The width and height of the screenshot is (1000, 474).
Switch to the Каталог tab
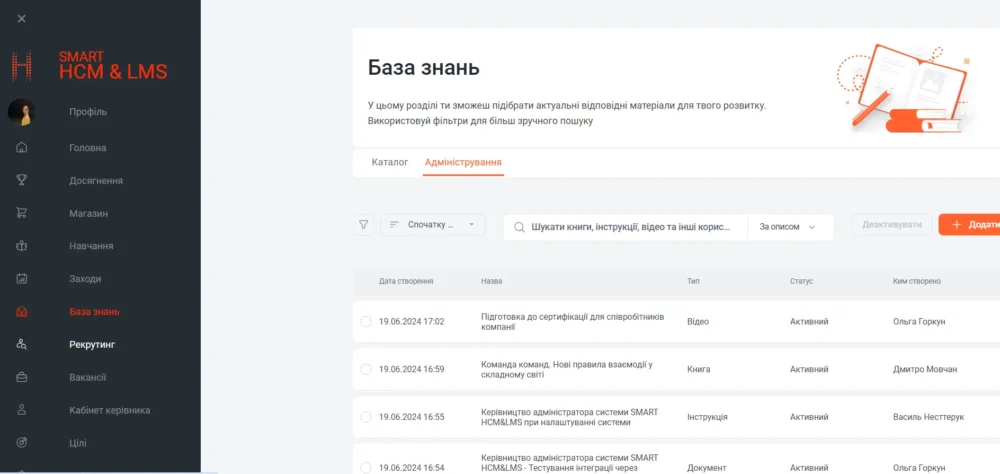[x=390, y=162]
